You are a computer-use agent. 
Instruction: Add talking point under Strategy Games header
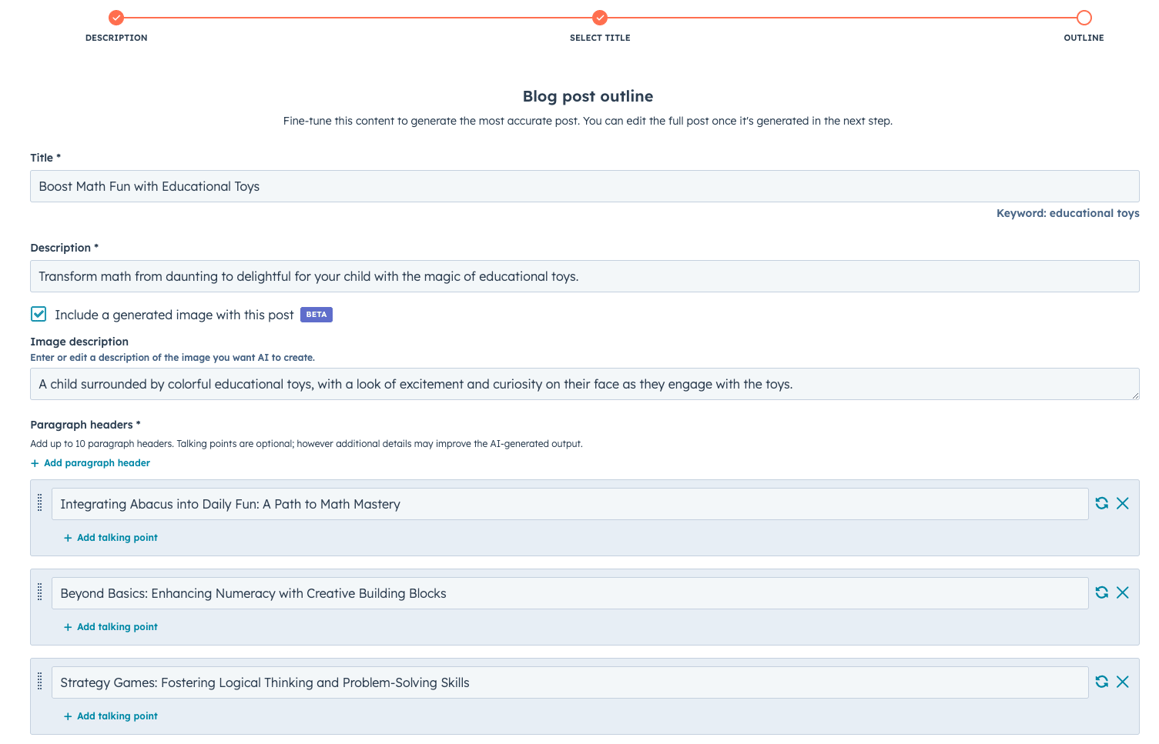110,717
